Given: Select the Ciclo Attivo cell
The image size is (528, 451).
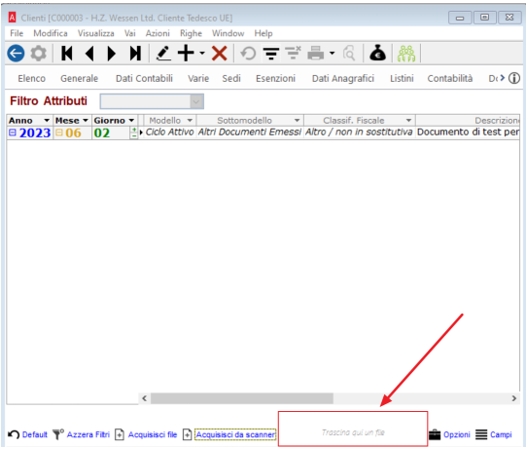Looking at the screenshot, I should click(170, 132).
